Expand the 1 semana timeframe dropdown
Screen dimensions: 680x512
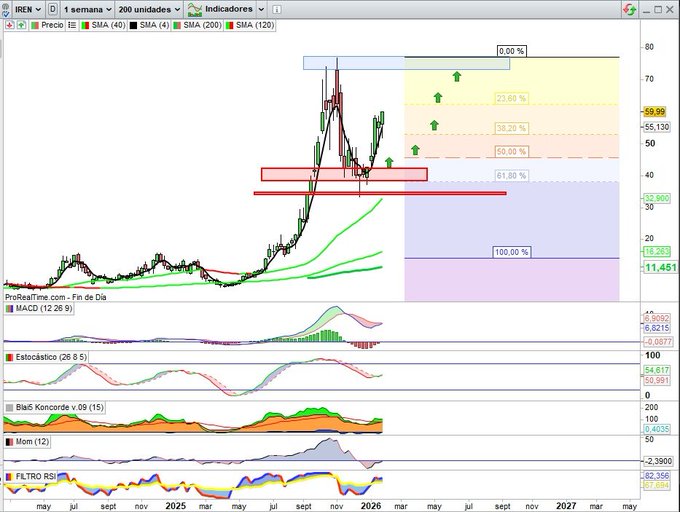click(86, 8)
